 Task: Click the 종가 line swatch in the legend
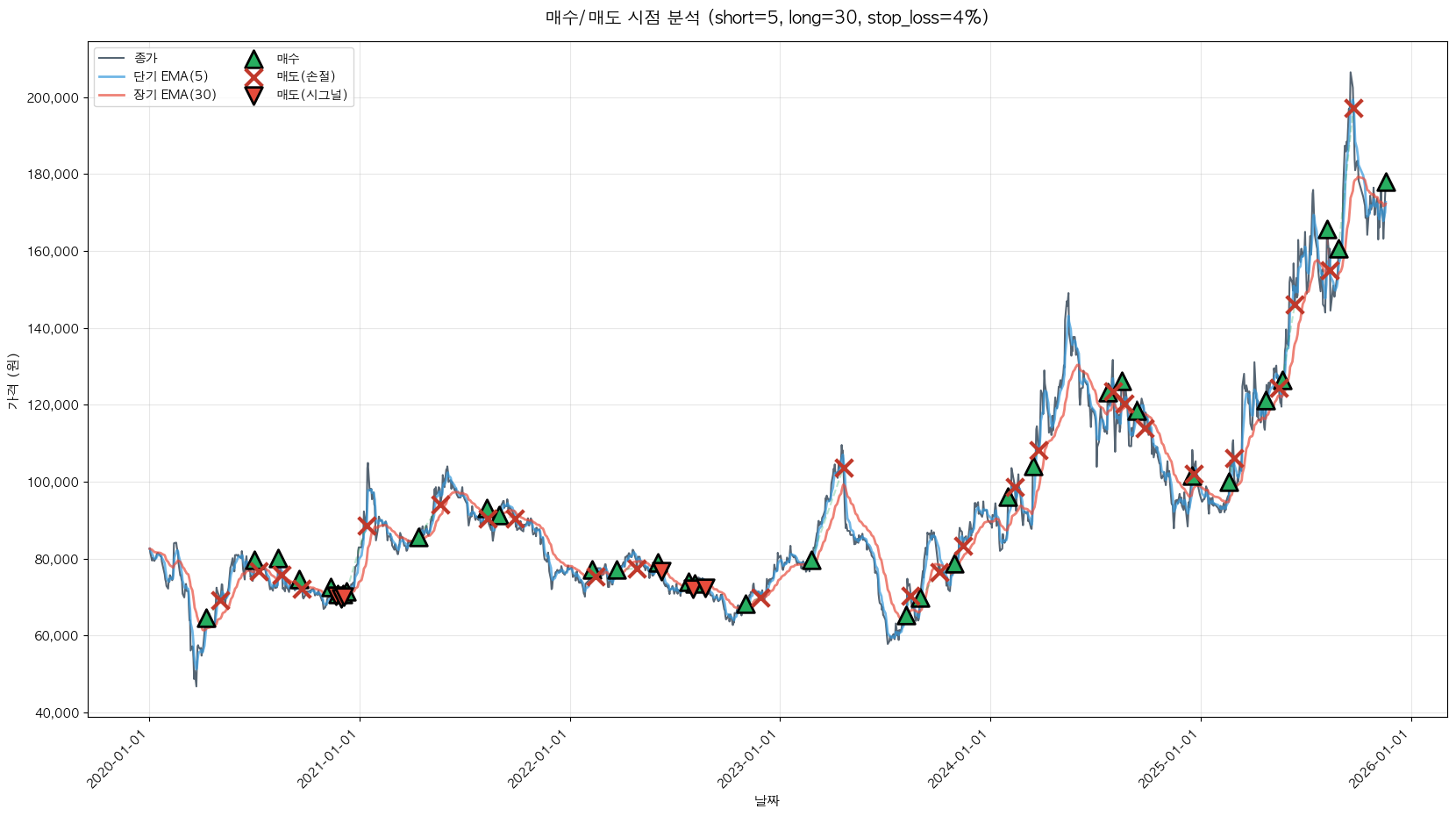tap(112, 59)
